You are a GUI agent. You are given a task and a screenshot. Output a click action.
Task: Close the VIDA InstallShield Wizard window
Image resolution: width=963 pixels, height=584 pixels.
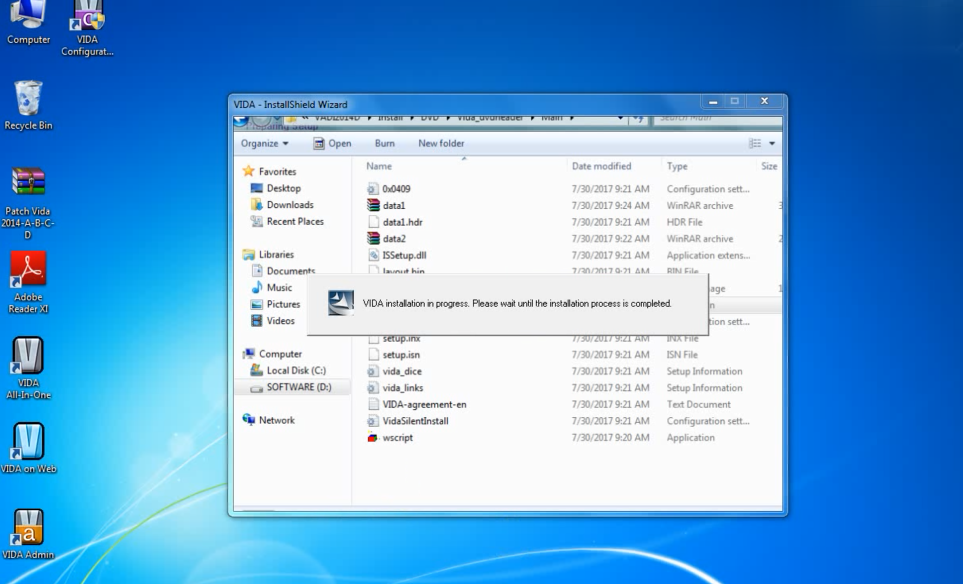pos(765,101)
